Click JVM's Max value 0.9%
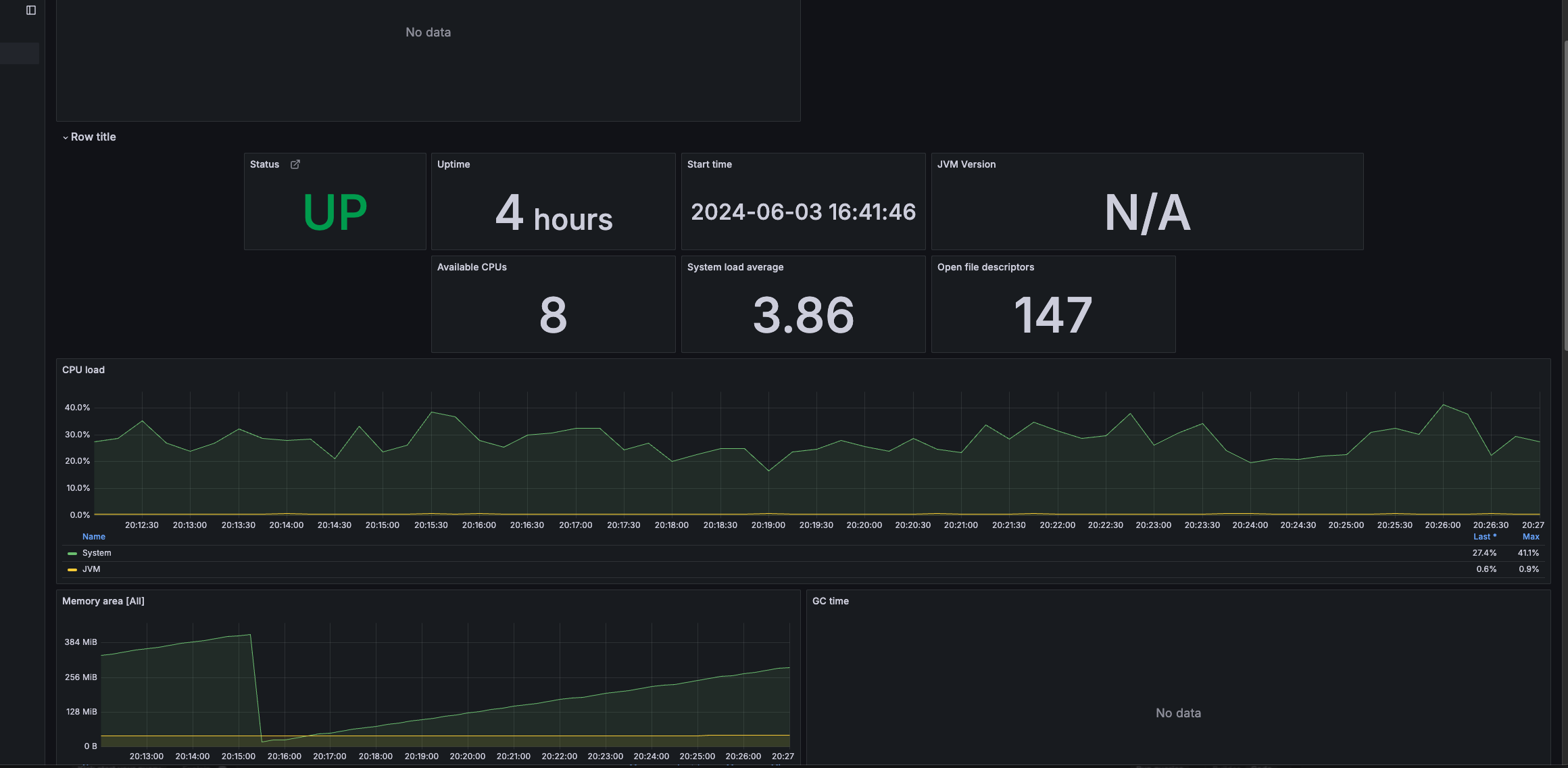Viewport: 1568px width, 768px height. pyautogui.click(x=1529, y=569)
